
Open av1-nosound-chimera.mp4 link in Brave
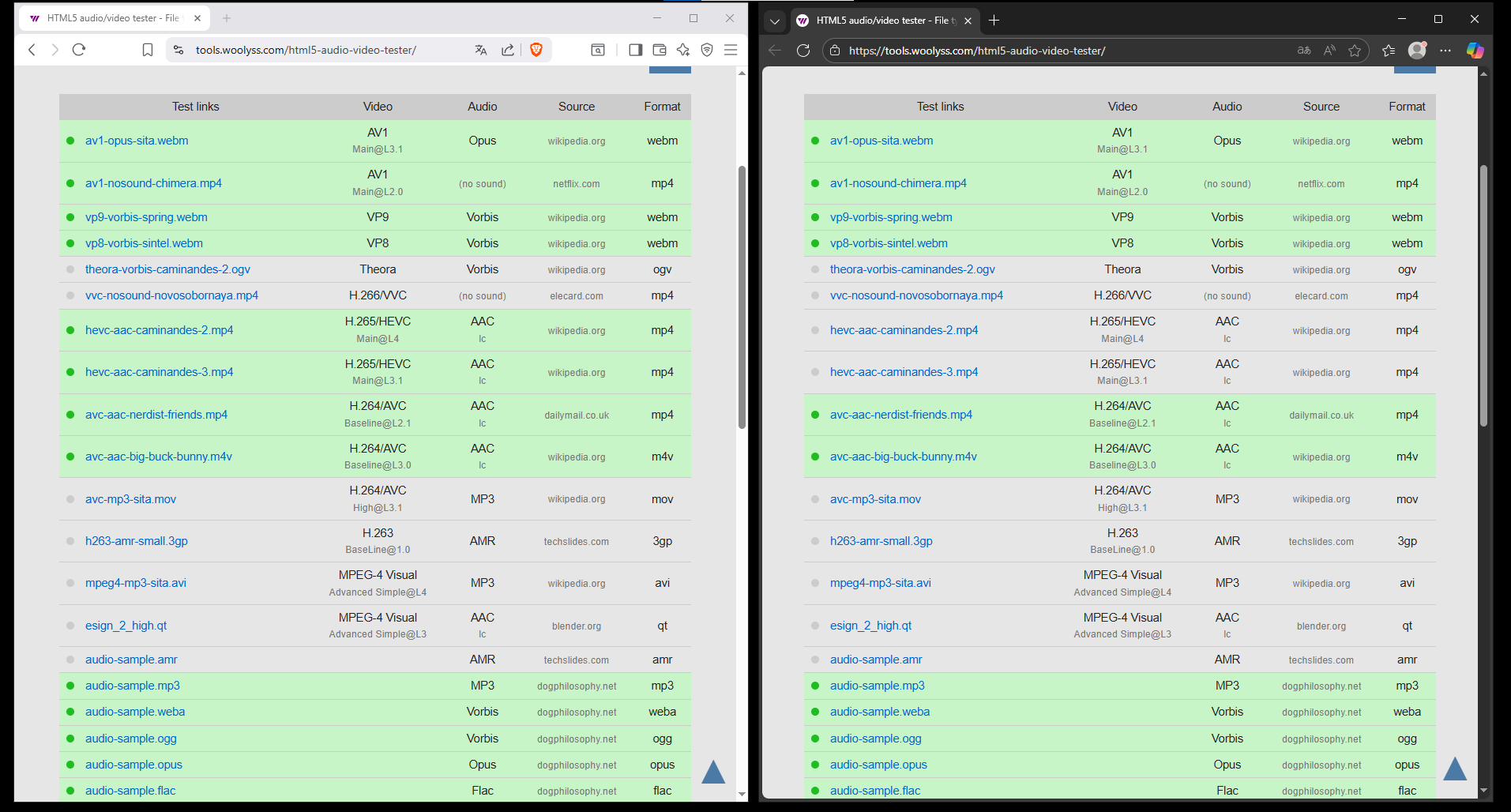pyautogui.click(x=153, y=183)
